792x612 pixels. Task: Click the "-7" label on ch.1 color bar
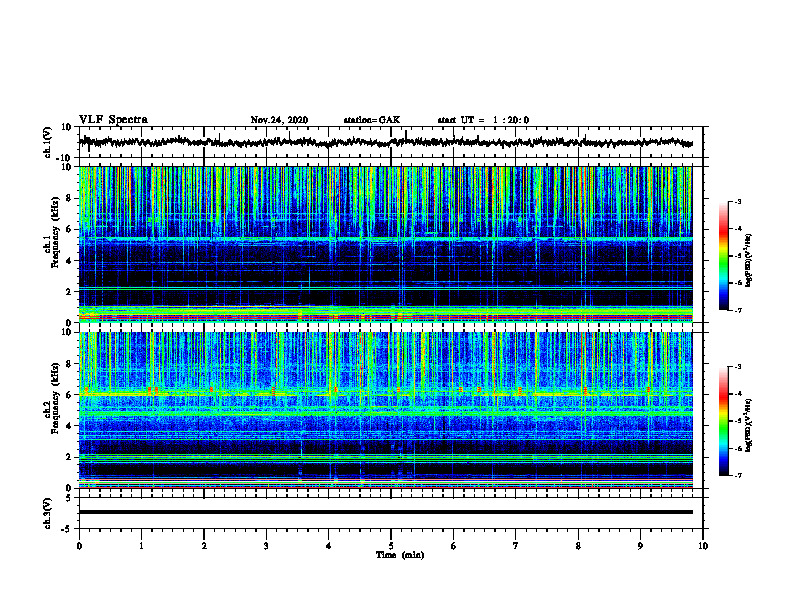738,310
